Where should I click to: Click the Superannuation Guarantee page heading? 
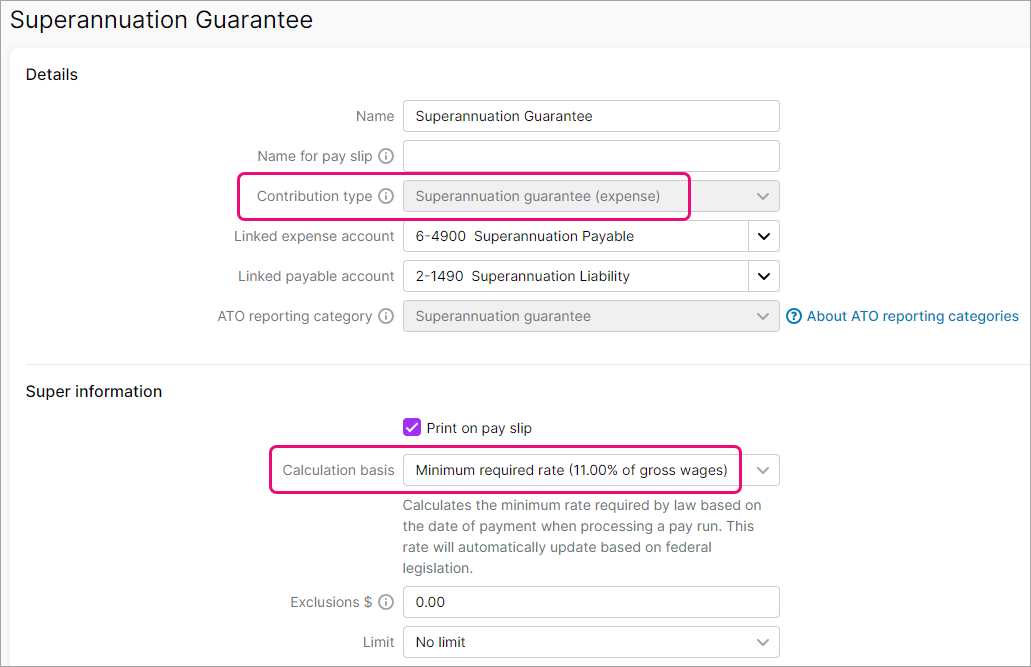161,20
